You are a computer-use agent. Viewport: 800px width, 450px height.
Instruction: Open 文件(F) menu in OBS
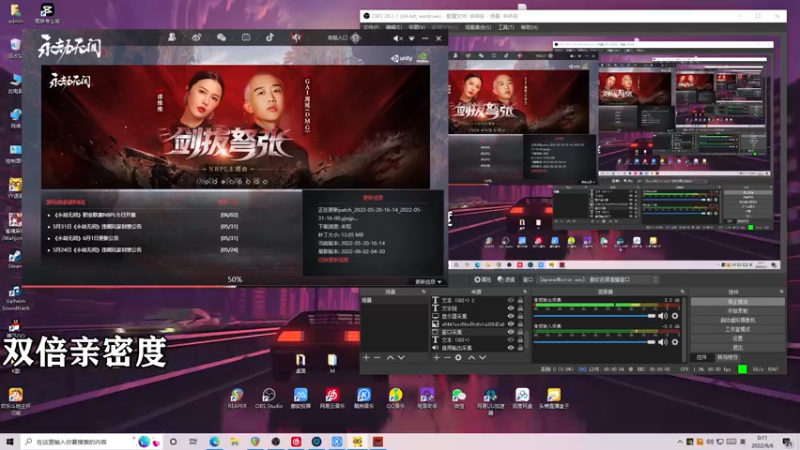click(x=371, y=27)
